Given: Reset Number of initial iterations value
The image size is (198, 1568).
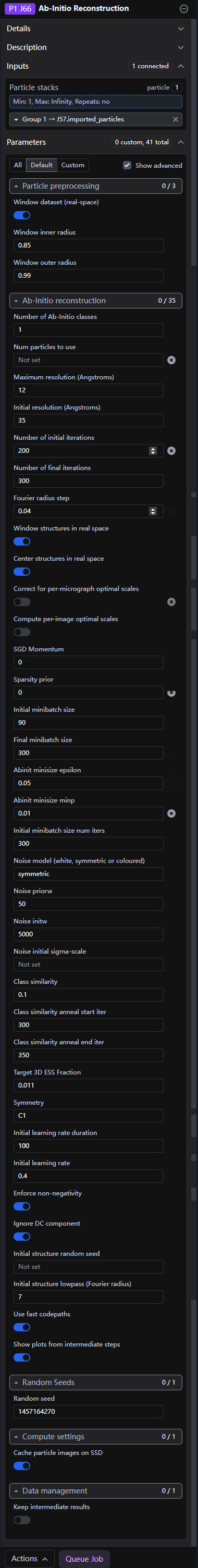Looking at the screenshot, I should [x=171, y=451].
